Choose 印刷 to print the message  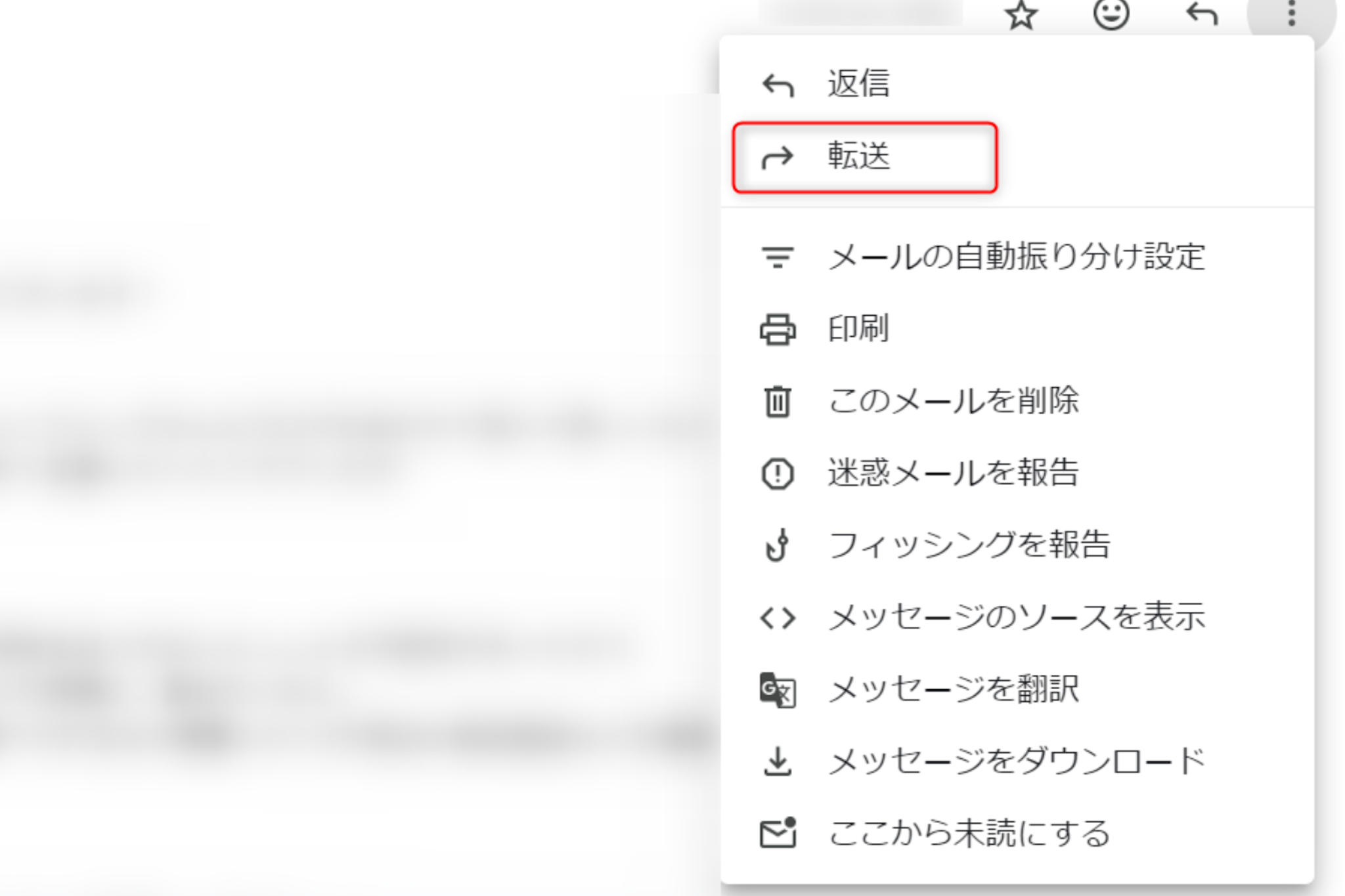[858, 328]
